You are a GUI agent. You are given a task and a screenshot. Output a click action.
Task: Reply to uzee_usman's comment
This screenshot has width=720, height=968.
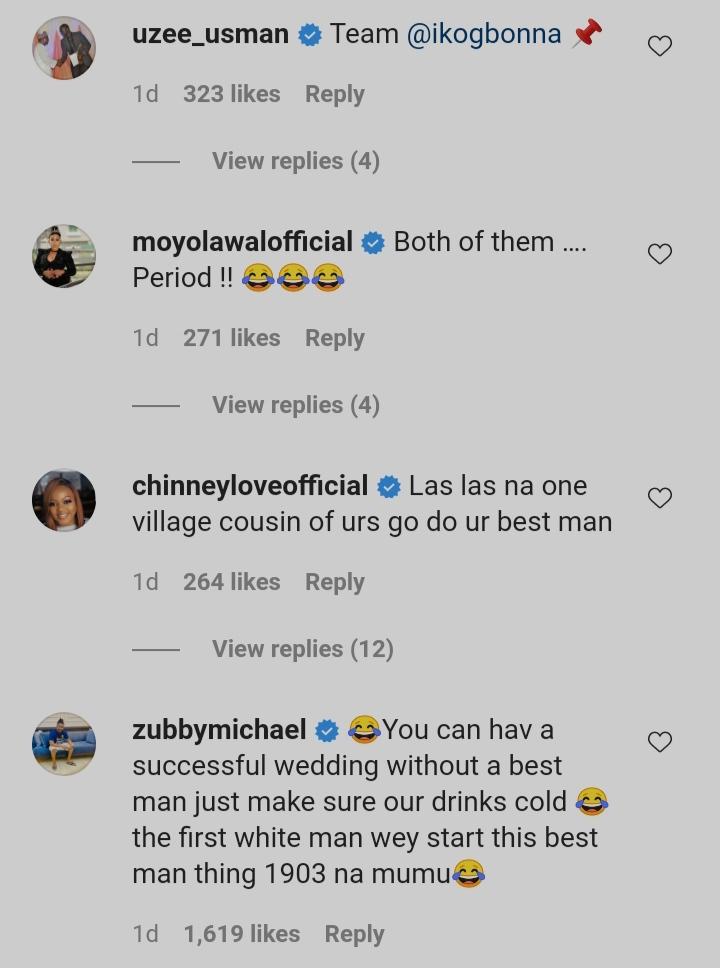coord(334,94)
